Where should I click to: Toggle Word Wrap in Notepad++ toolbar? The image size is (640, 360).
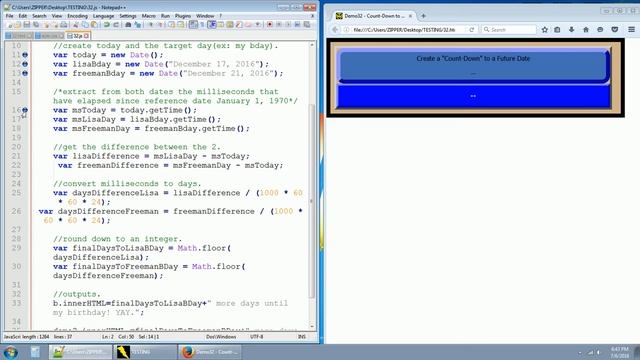click(x=193, y=25)
